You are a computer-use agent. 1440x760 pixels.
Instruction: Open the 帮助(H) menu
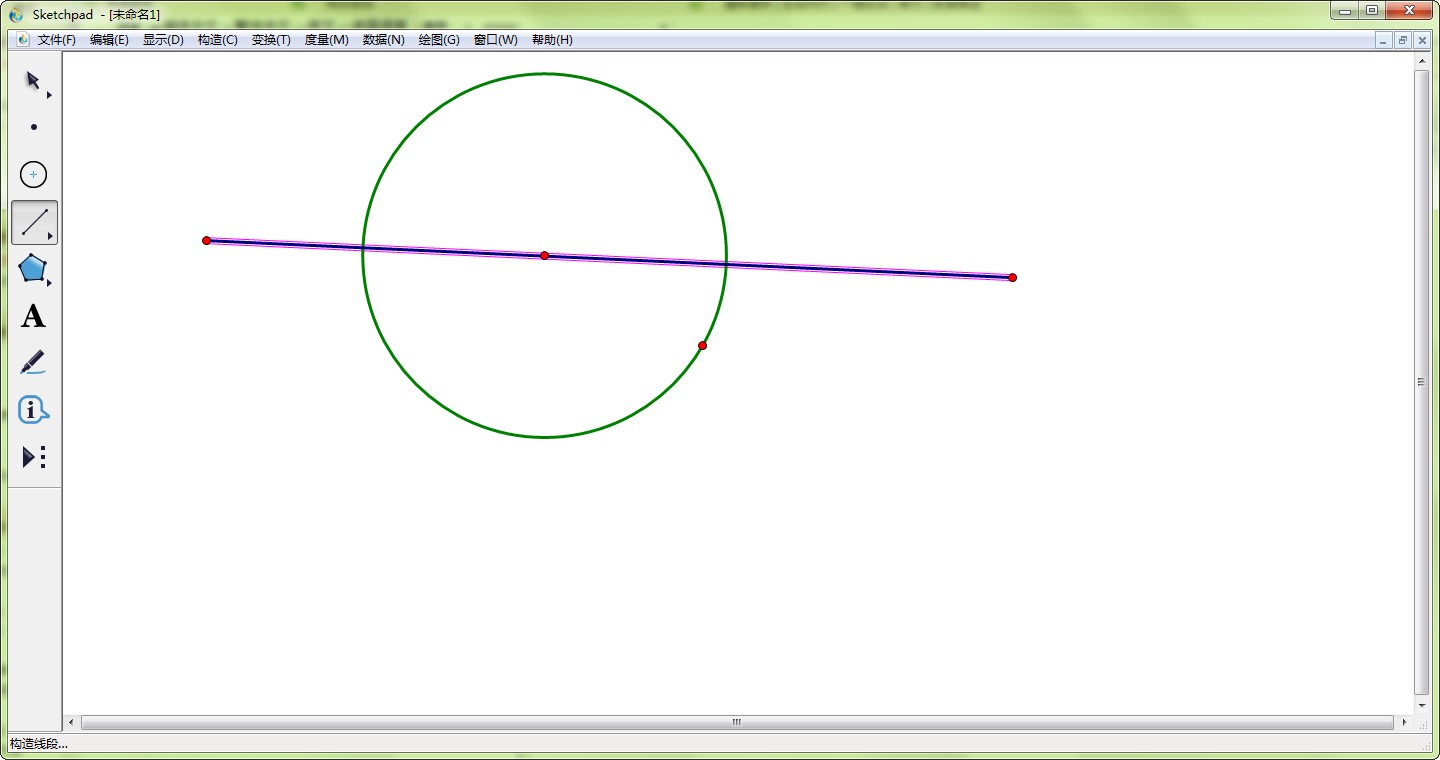click(x=552, y=40)
